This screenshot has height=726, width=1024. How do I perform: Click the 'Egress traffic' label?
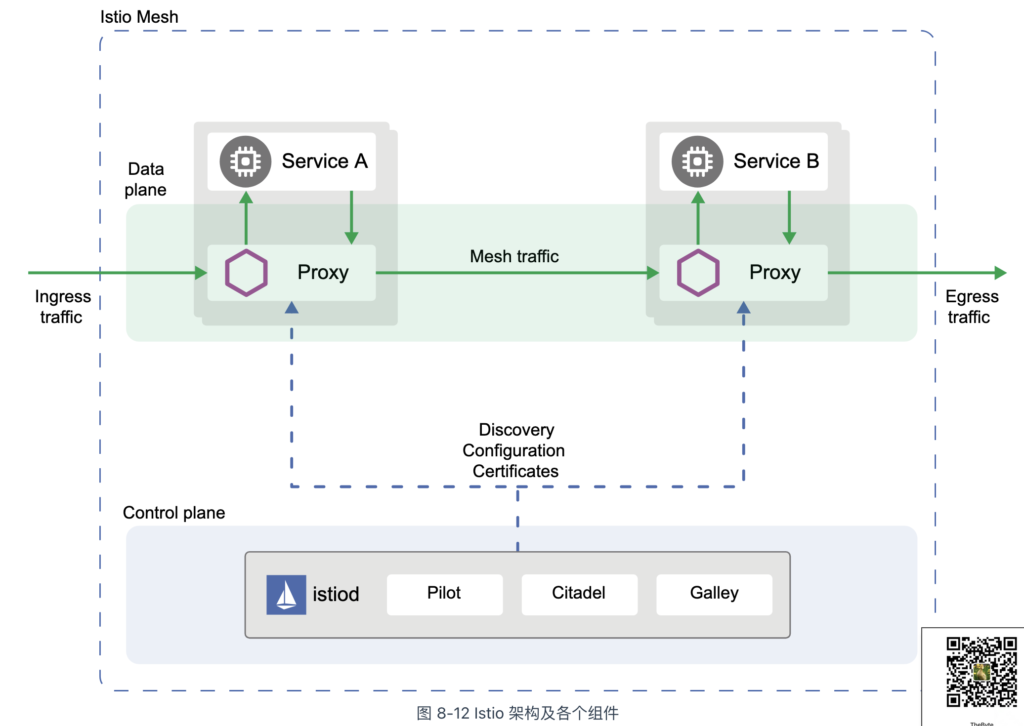(x=972, y=307)
